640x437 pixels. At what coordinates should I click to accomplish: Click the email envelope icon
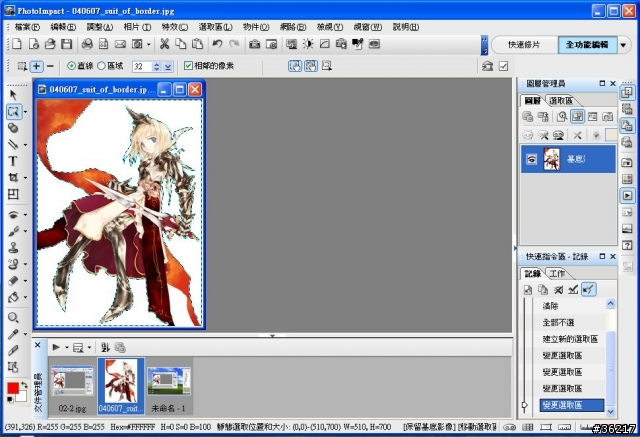tap(120, 44)
